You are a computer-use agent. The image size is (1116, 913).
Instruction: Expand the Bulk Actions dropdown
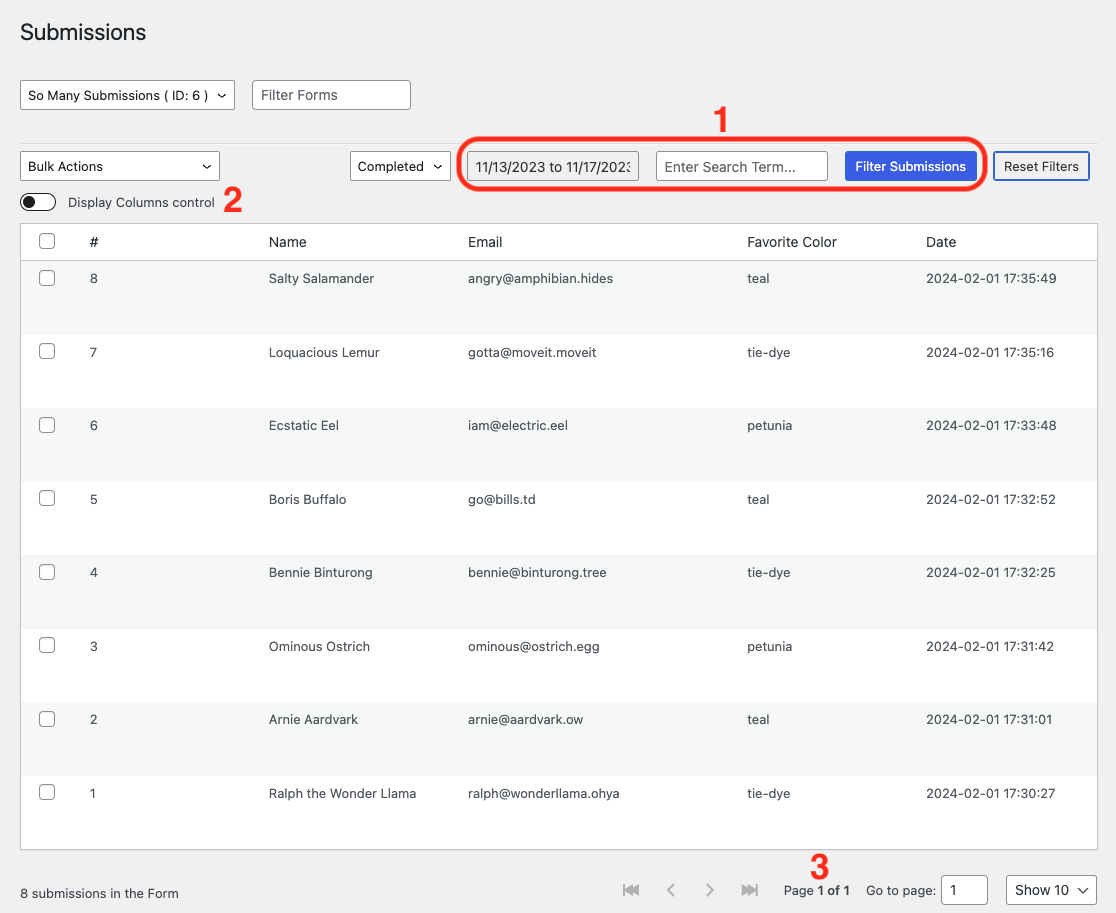119,166
